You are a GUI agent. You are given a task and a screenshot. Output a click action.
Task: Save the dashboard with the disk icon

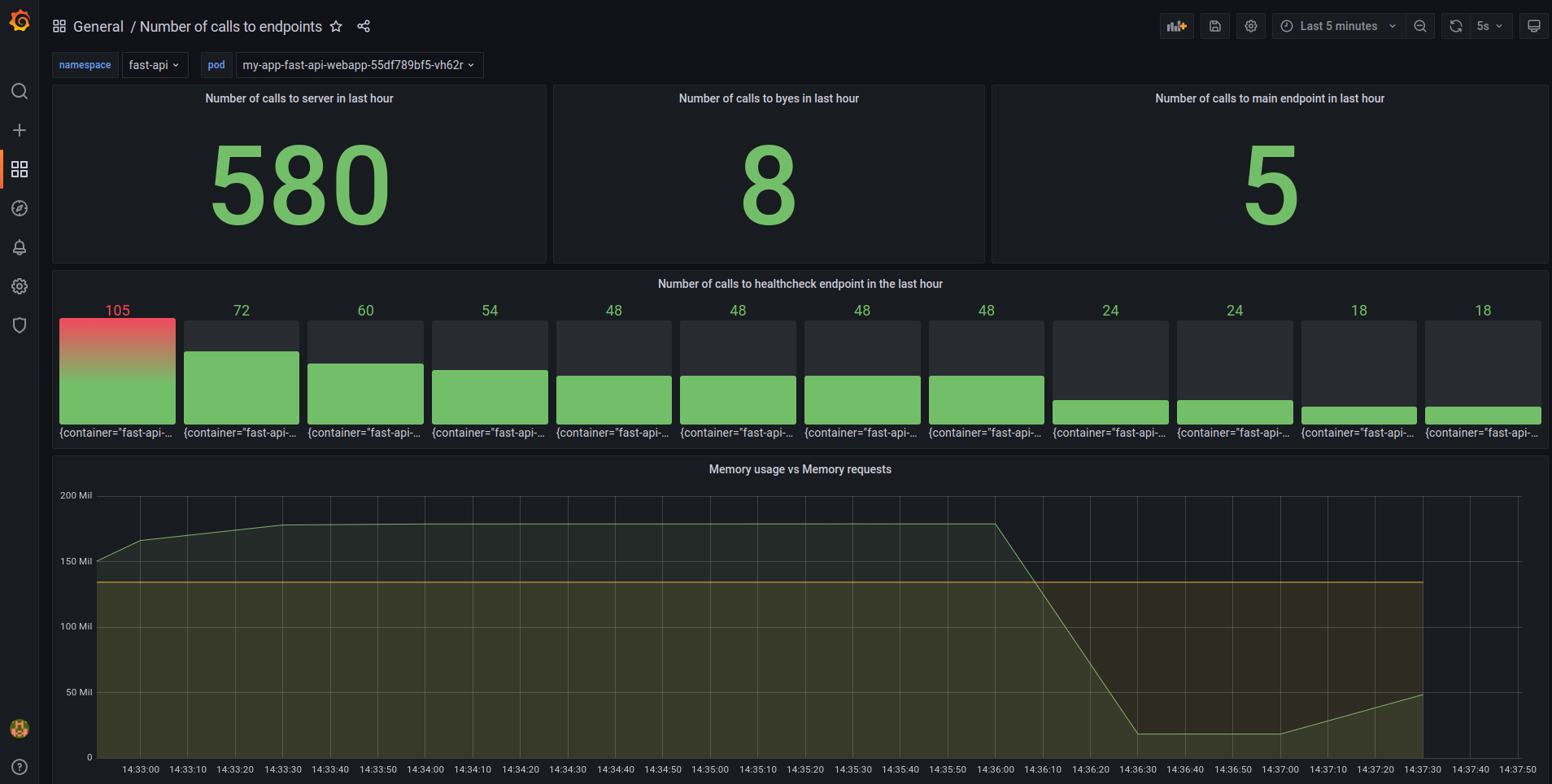(x=1214, y=25)
